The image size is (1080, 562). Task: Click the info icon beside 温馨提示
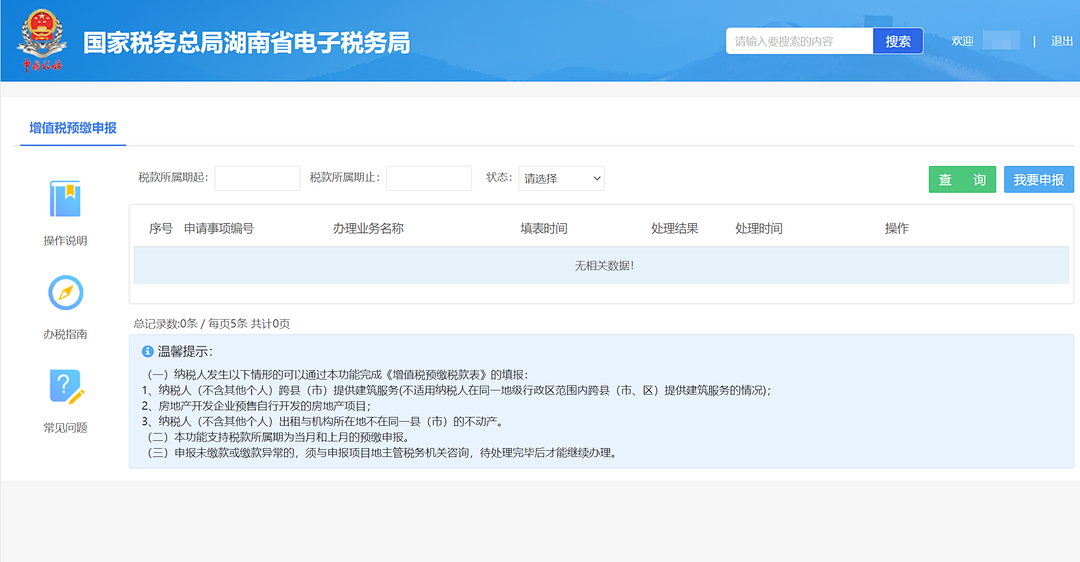coord(147,351)
